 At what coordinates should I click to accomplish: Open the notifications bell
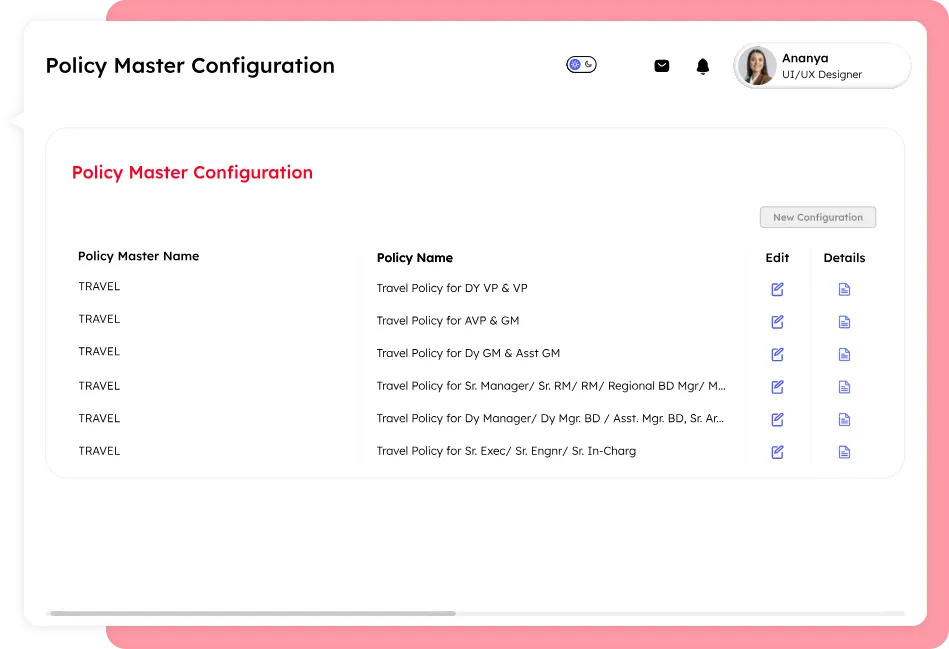click(x=703, y=66)
